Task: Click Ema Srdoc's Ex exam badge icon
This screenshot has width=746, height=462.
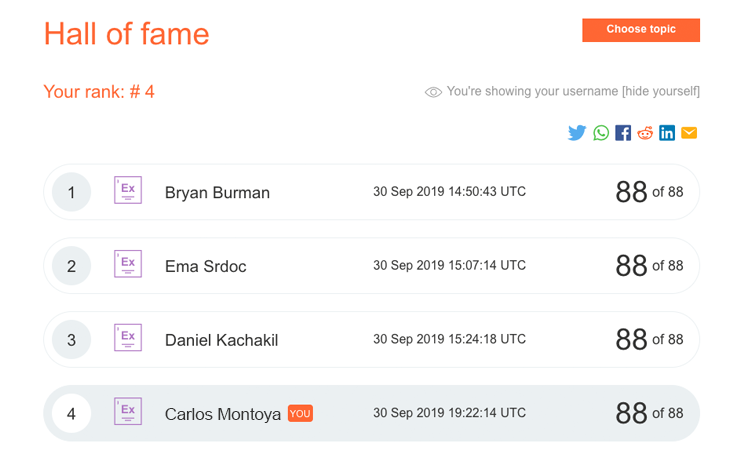Action: [128, 265]
